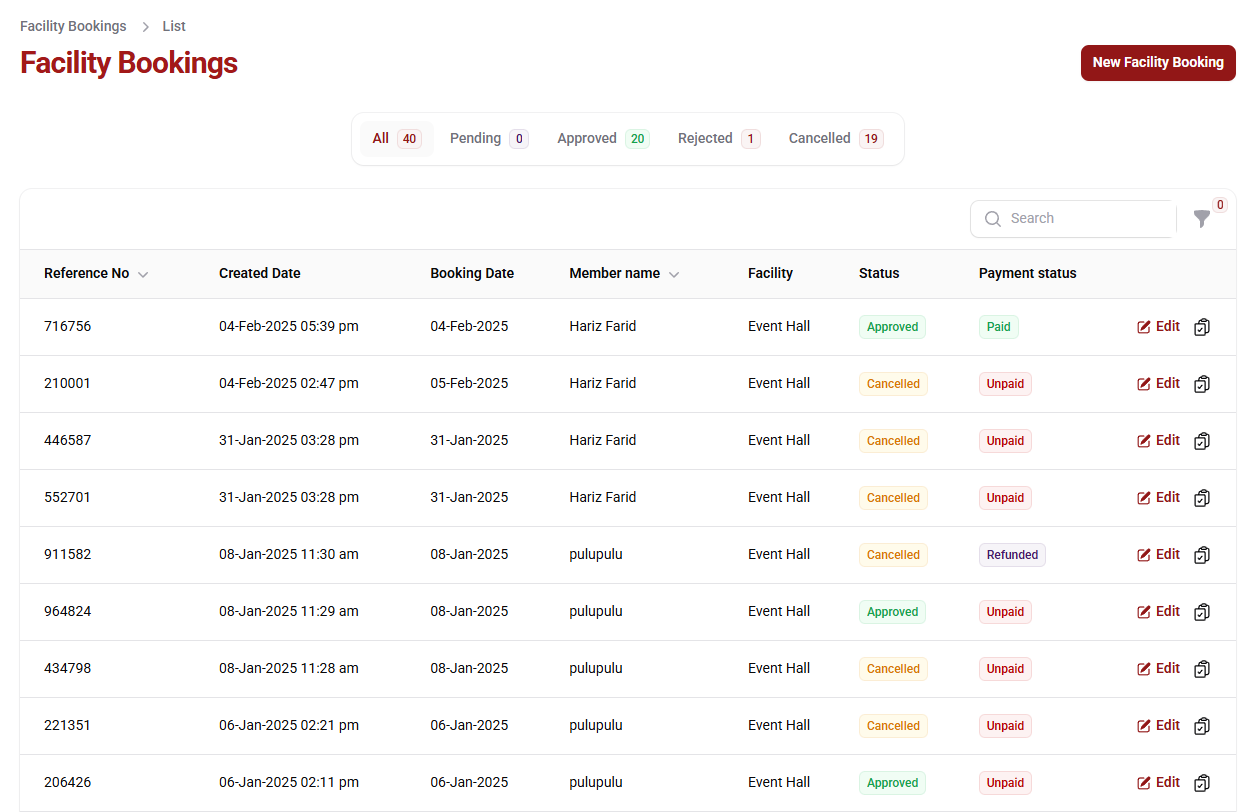This screenshot has width=1249, height=812.
Task: Click reference number 210001
Action: click(67, 383)
